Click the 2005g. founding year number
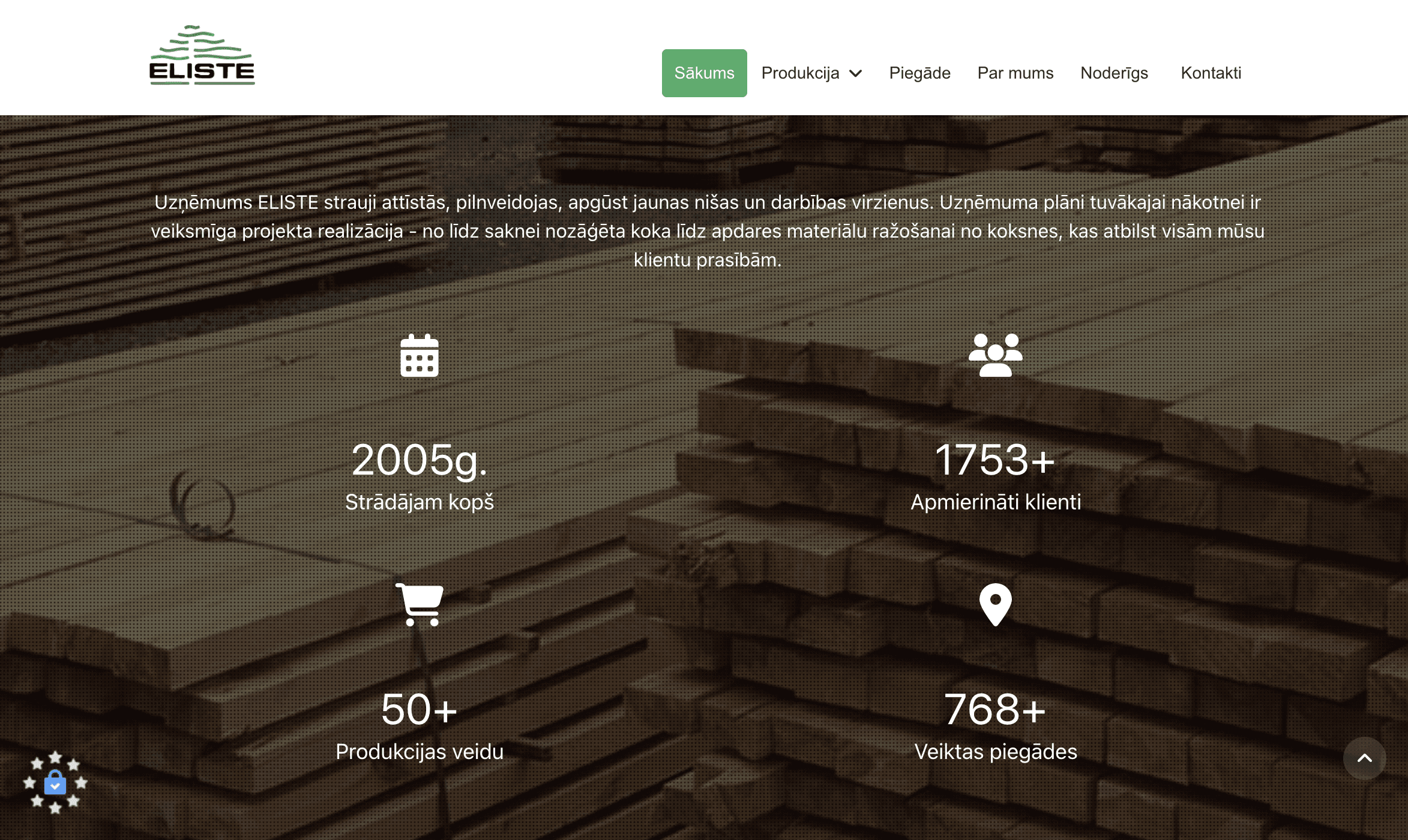This screenshot has width=1408, height=840. click(x=419, y=460)
